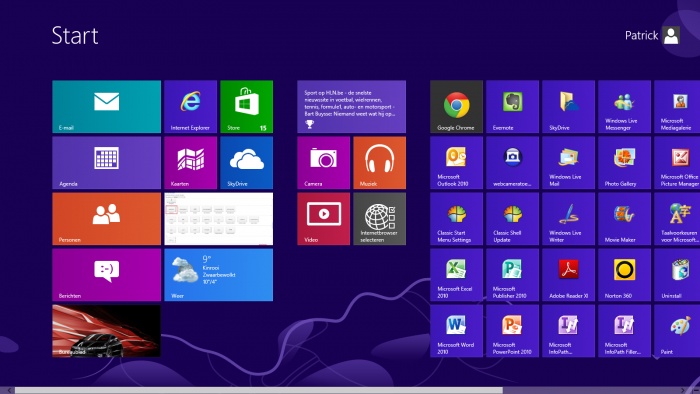
Task: Open the Weer weather tile
Action: [218, 275]
